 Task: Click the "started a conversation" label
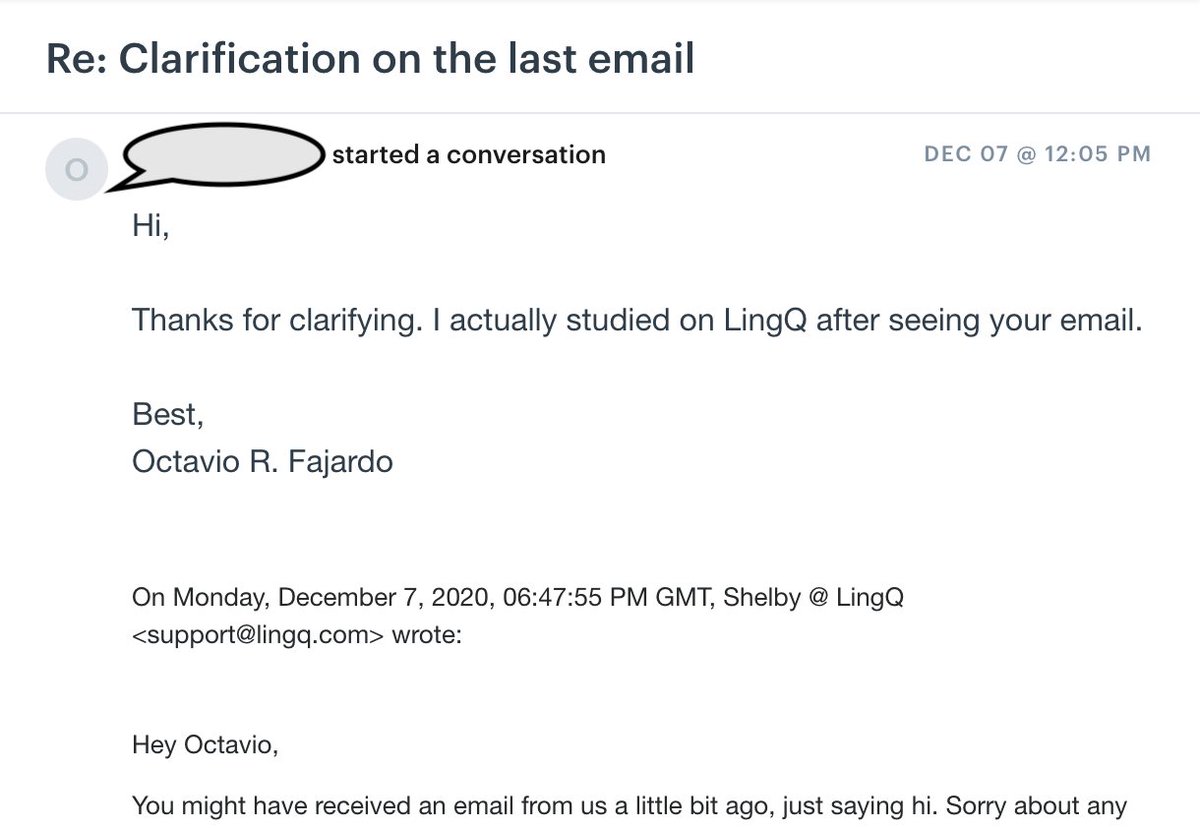click(x=469, y=154)
